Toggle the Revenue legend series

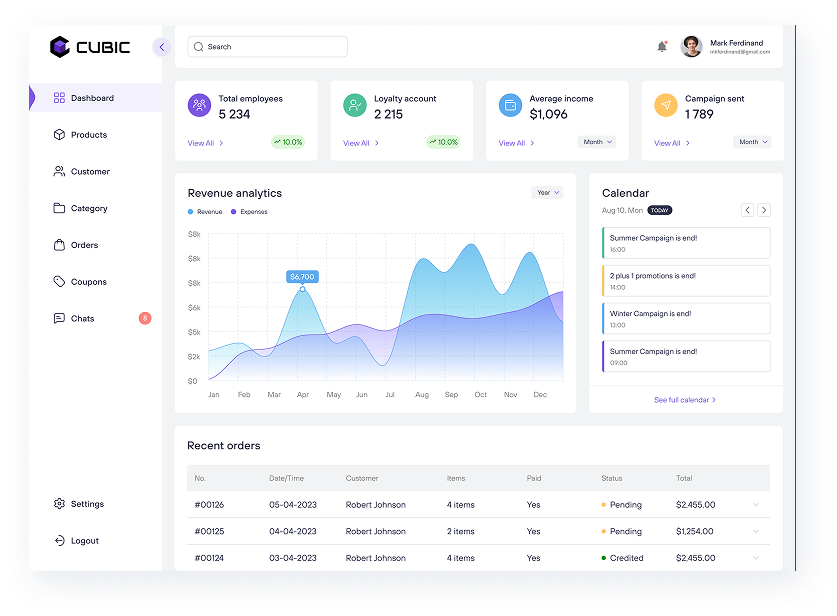205,212
